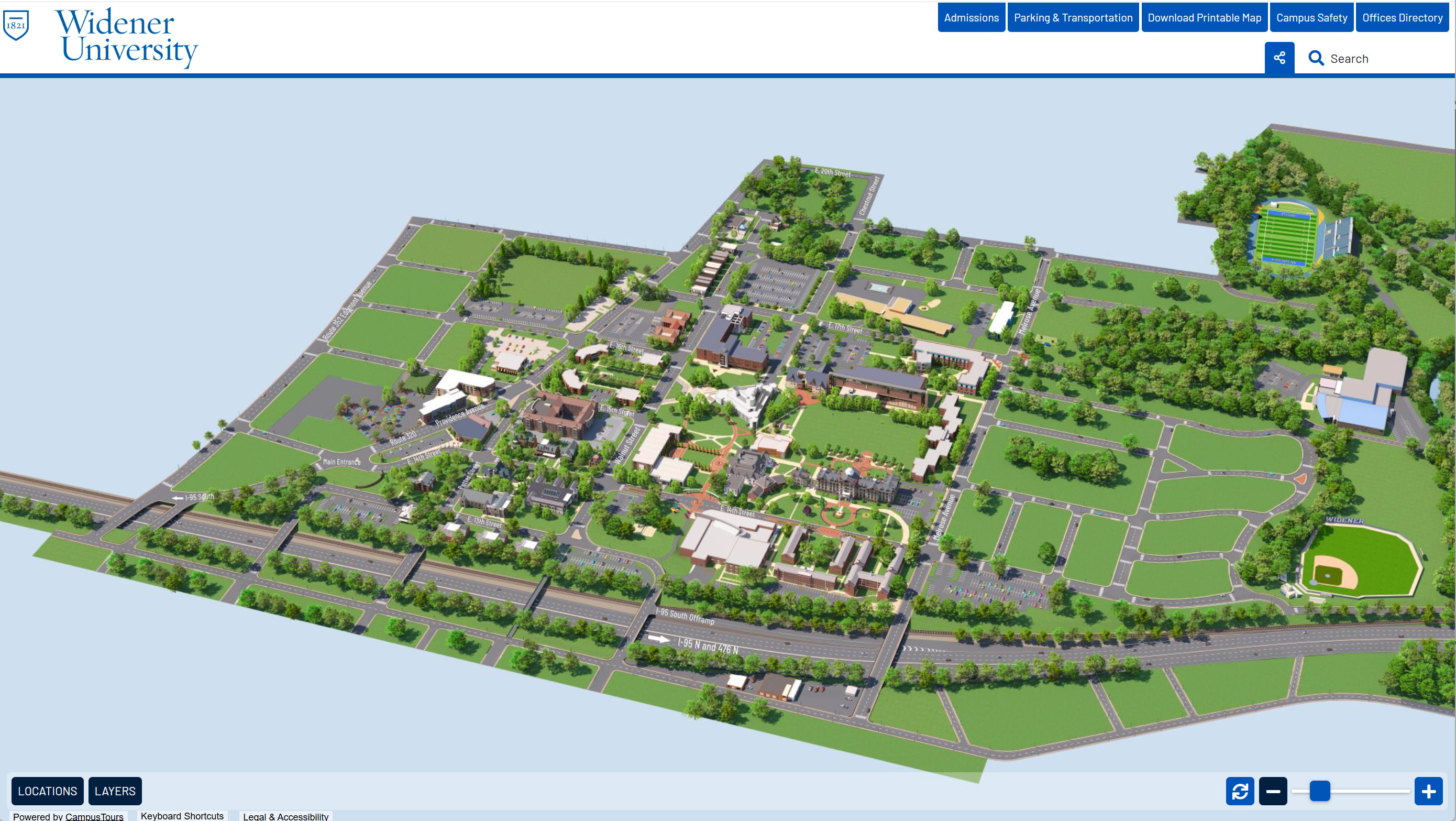Click the Main Entrance label on the map
The height and width of the screenshot is (821, 1456).
[x=341, y=462]
